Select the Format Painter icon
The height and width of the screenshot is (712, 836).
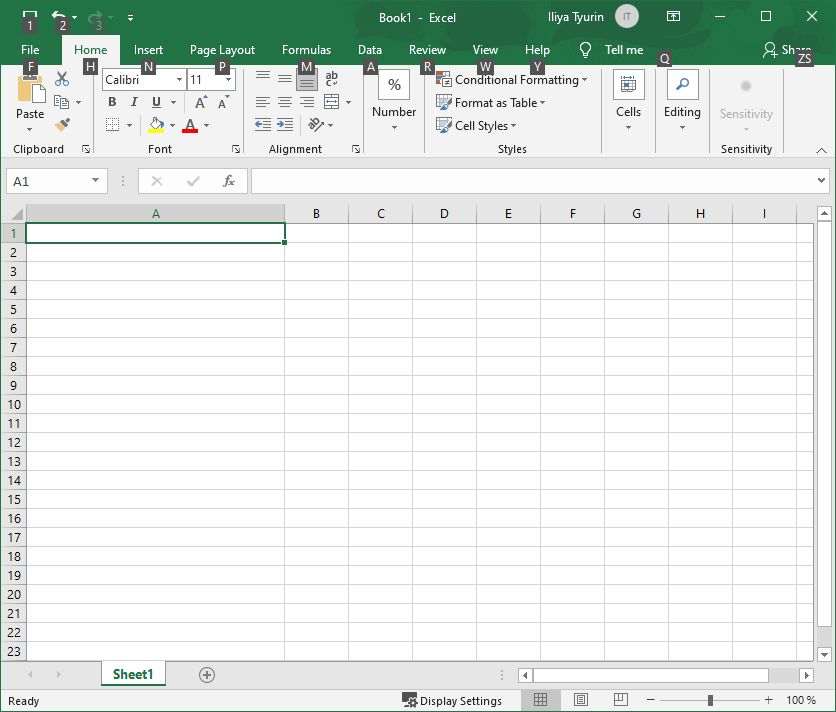click(x=60, y=125)
